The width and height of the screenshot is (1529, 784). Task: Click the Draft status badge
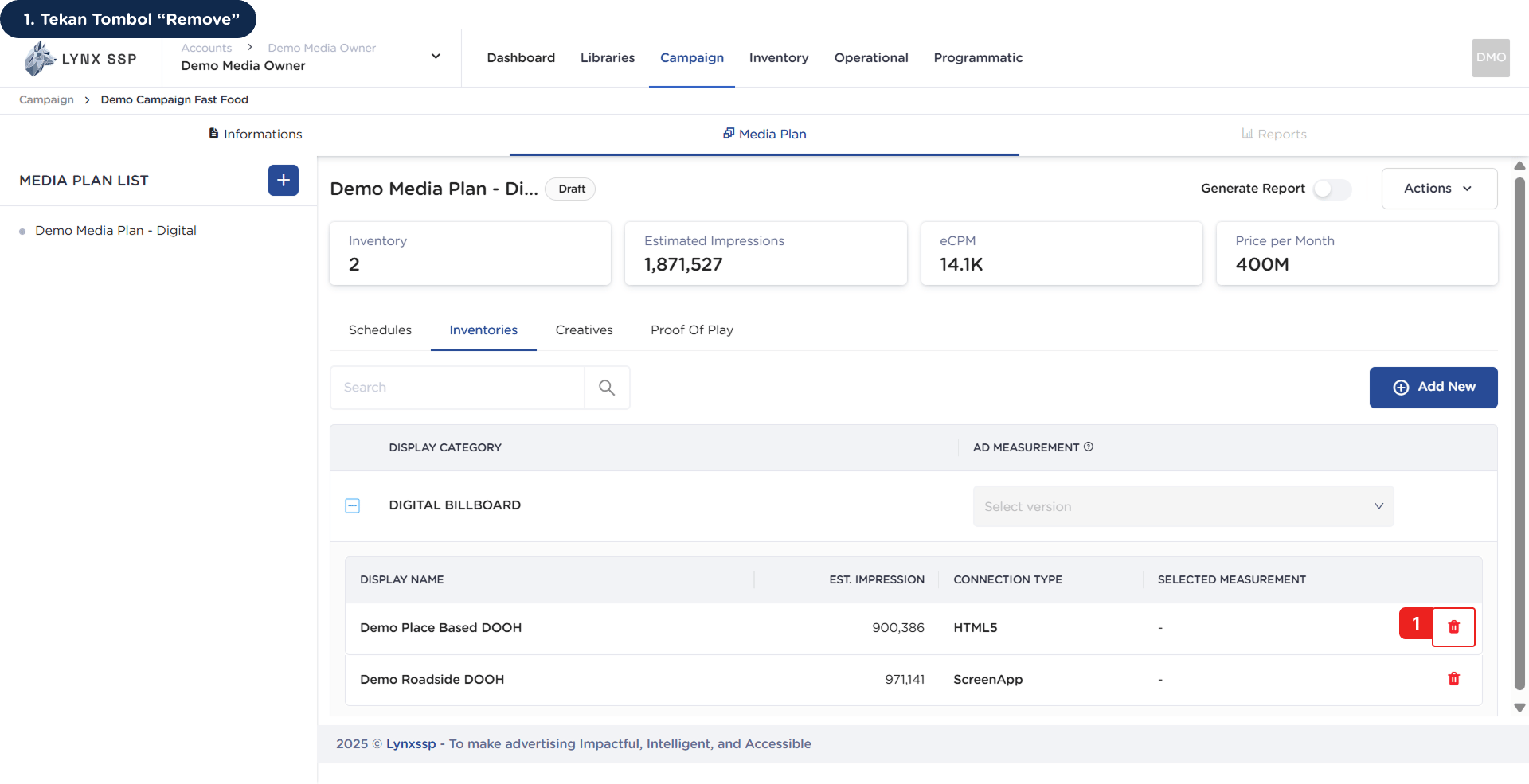[x=571, y=189]
